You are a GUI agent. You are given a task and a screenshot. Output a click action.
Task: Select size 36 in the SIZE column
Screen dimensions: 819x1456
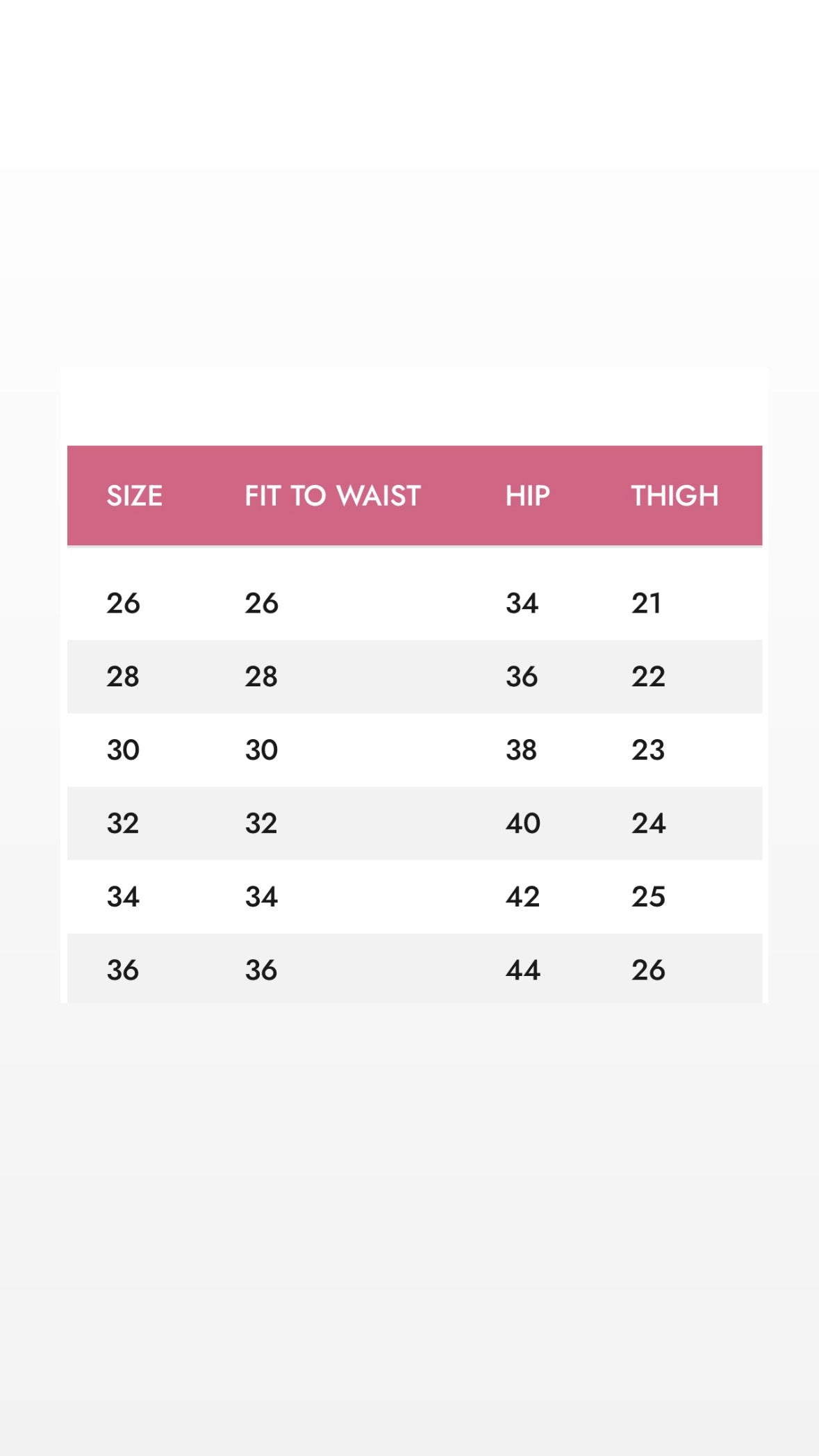pyautogui.click(x=123, y=970)
